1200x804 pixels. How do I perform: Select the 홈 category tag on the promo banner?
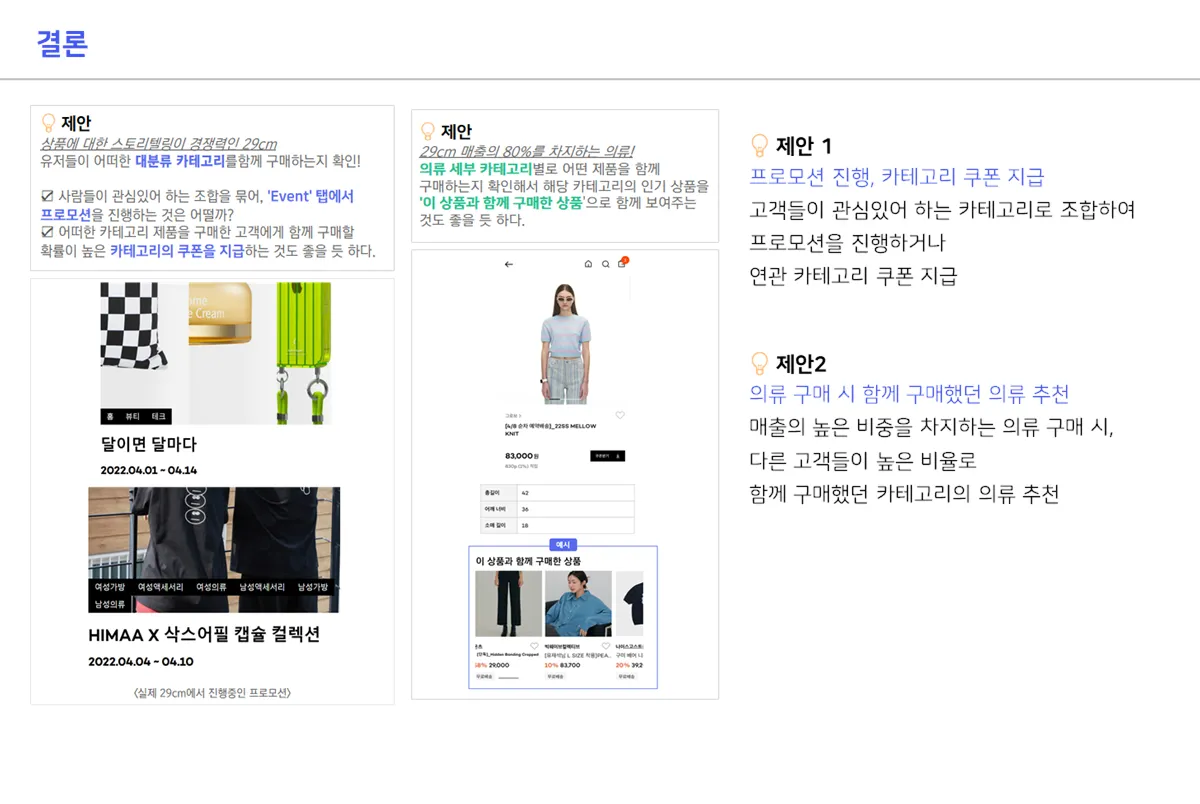pyautogui.click(x=109, y=416)
